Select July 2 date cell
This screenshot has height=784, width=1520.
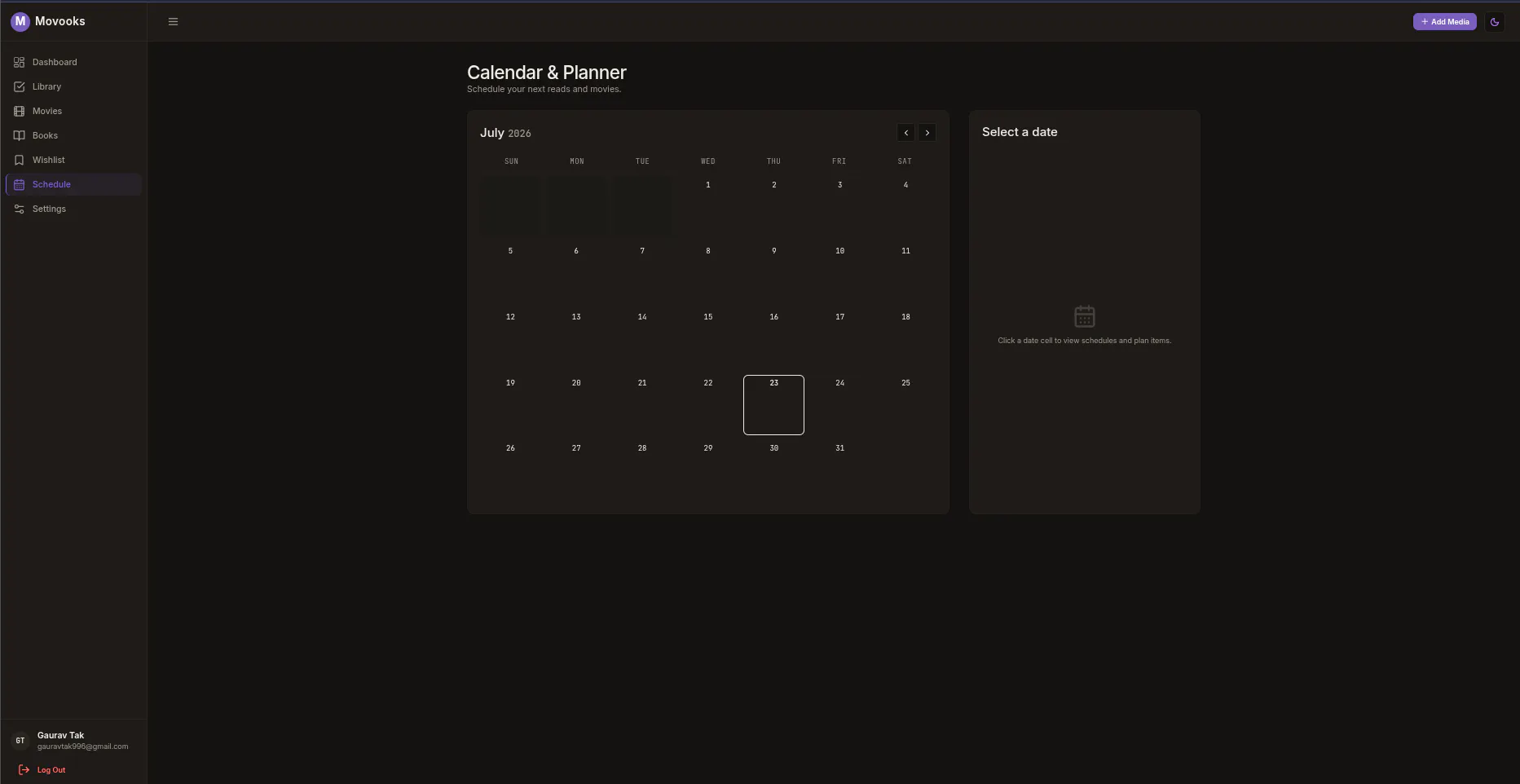[x=774, y=206]
